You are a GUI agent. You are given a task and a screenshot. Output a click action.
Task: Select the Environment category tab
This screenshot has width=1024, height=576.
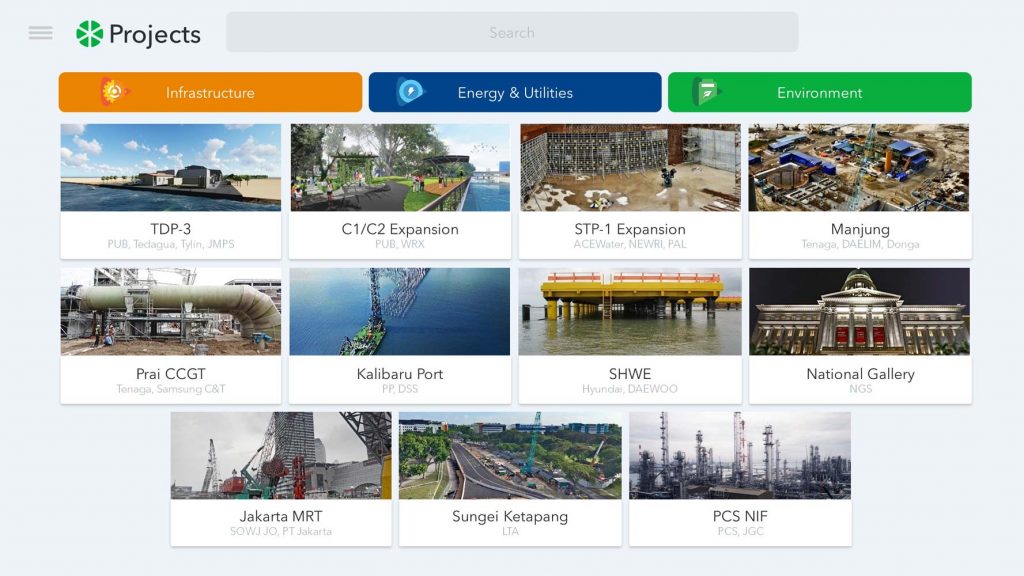820,92
